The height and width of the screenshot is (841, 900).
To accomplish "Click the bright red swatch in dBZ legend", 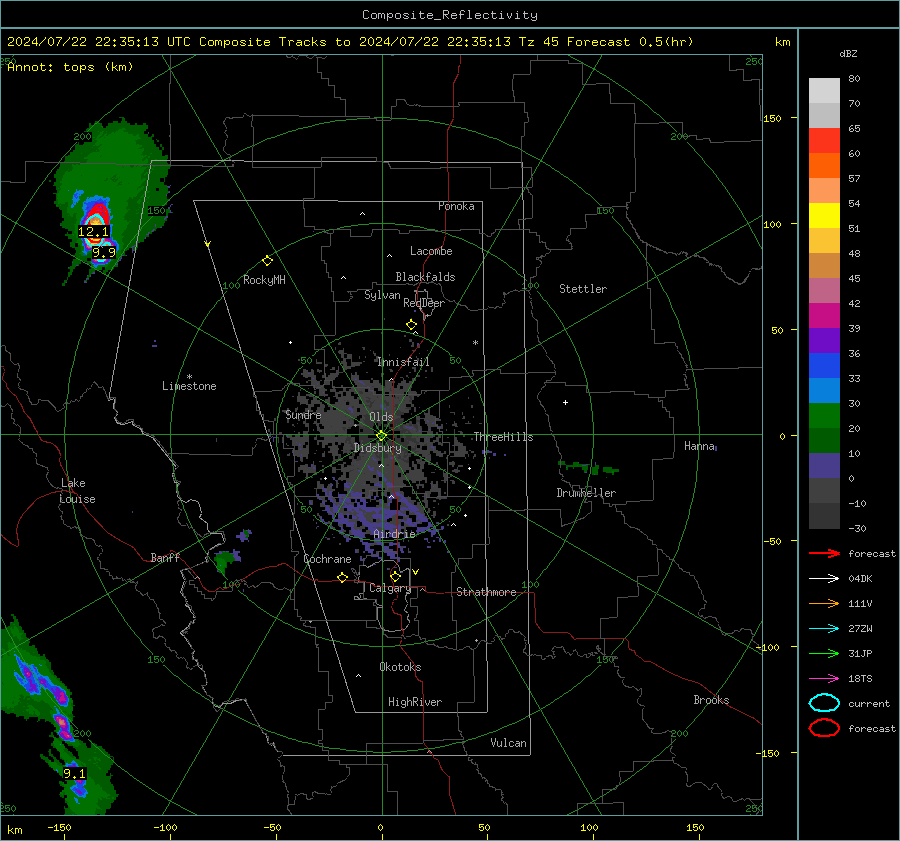I will 824,141.
